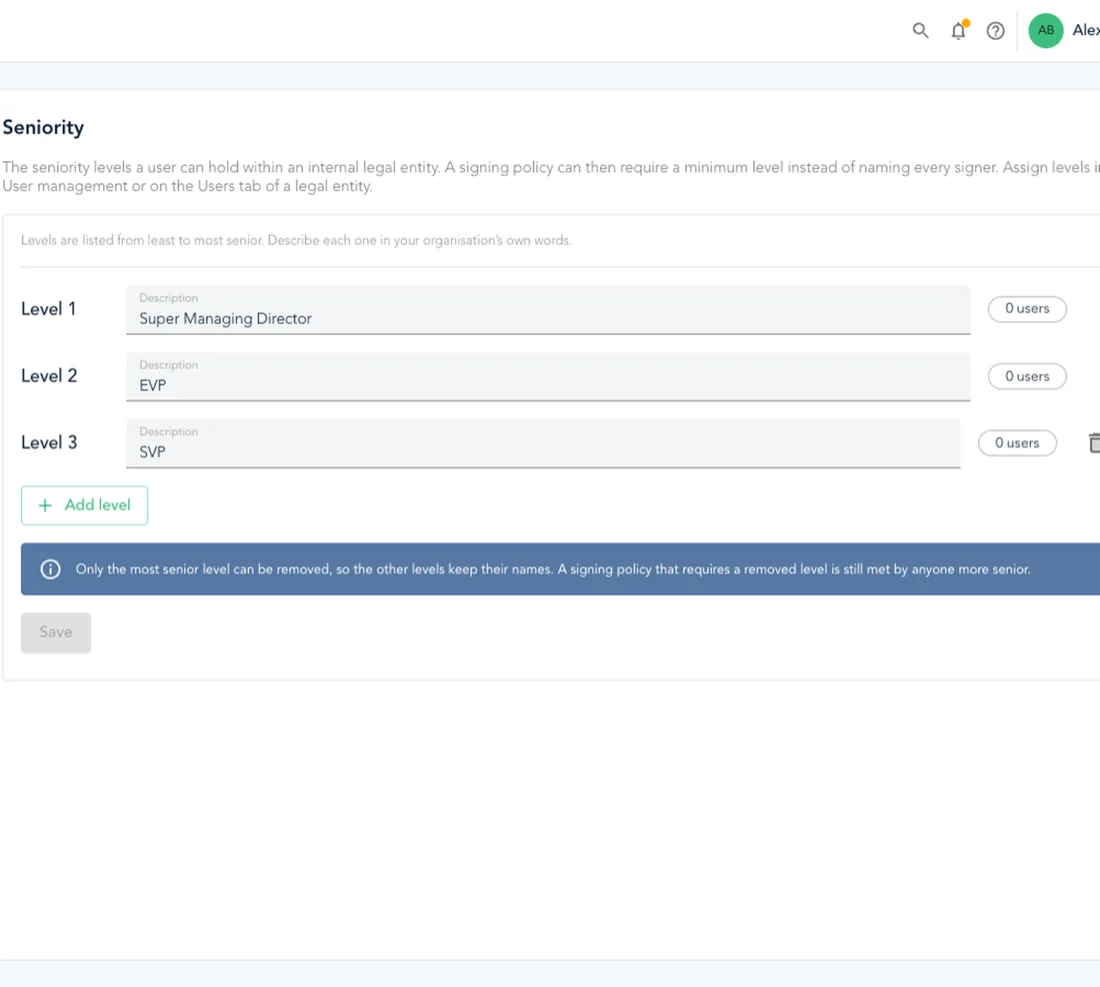Delete Level 3 with trash icon
This screenshot has height=987, width=1100.
[1094, 443]
